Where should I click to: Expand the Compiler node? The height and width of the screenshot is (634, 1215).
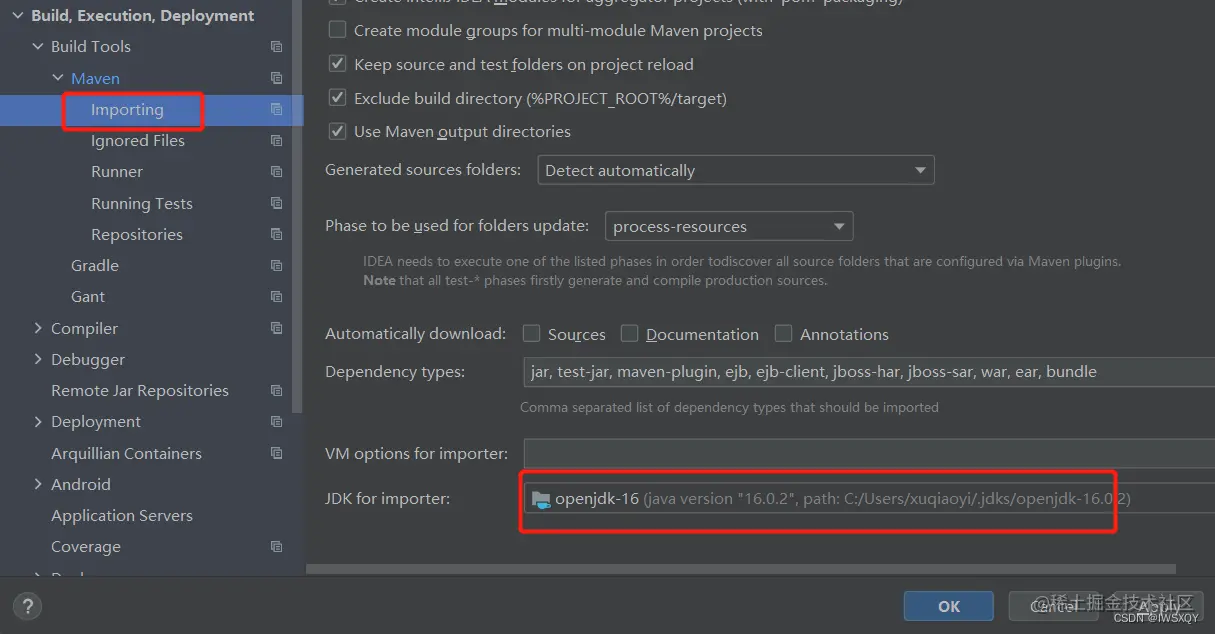click(x=38, y=328)
